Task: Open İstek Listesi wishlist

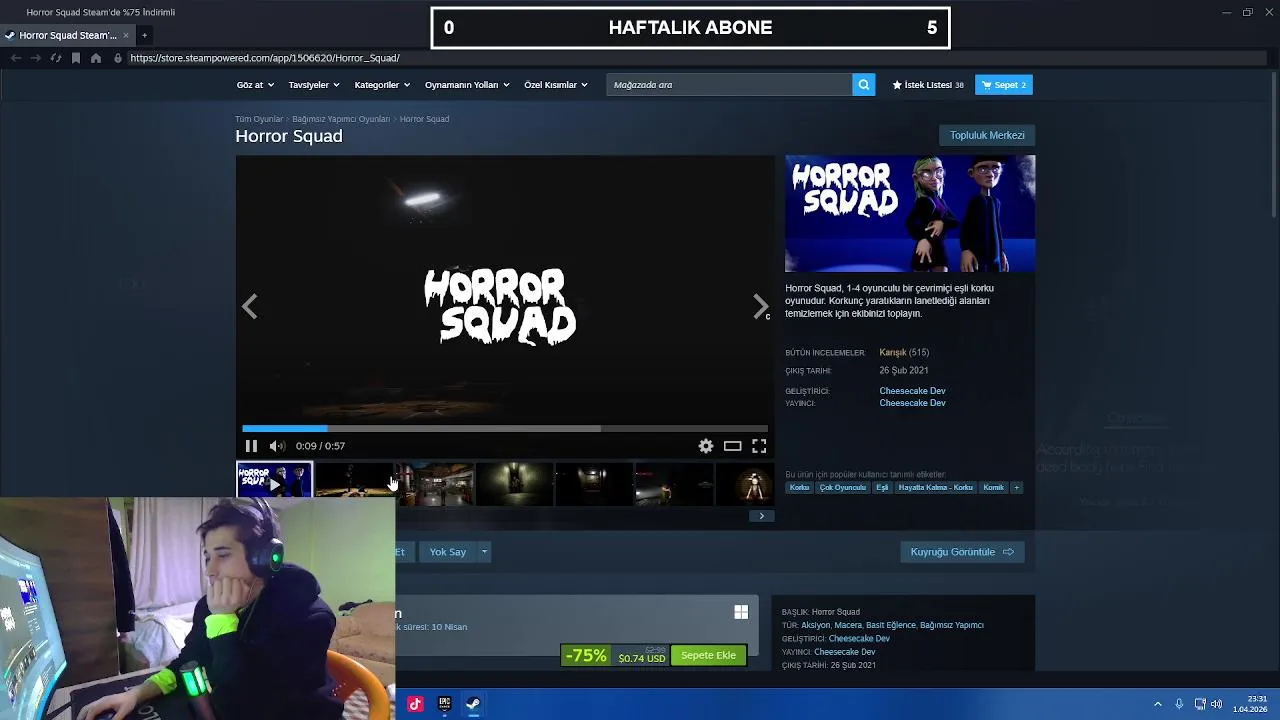Action: (x=928, y=85)
